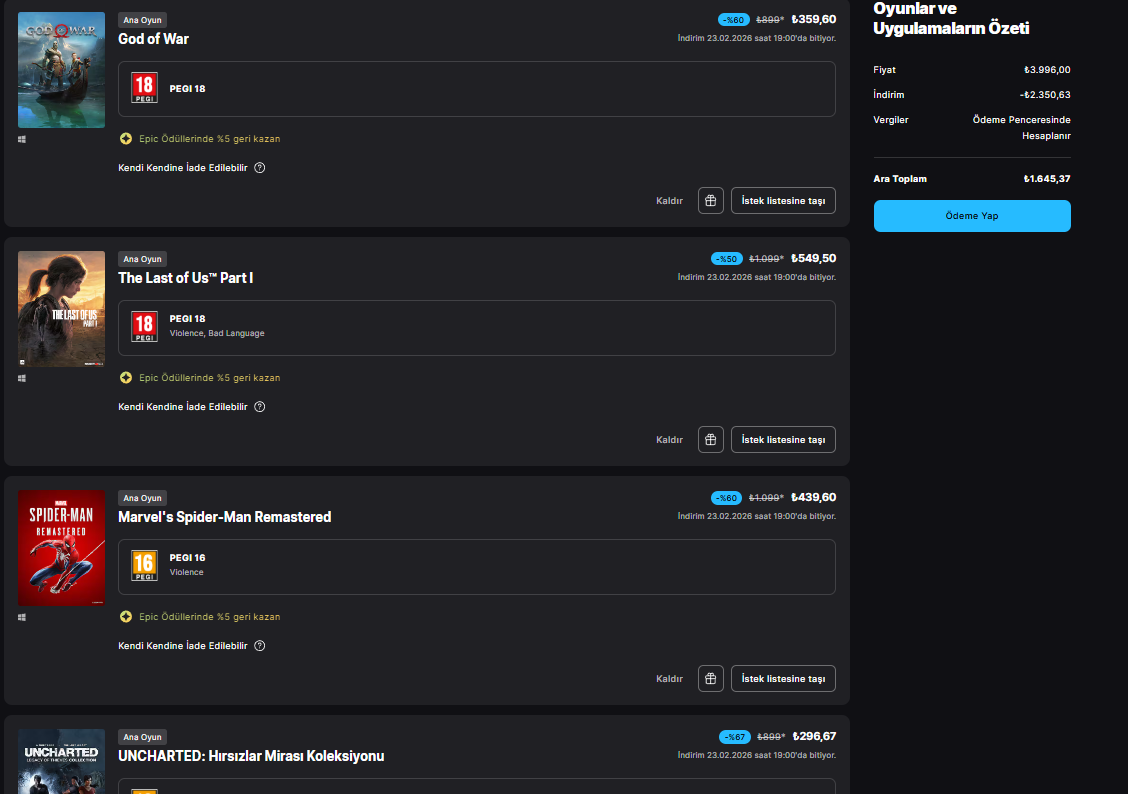Click the -%60 discount badge for God of War

pos(733,20)
